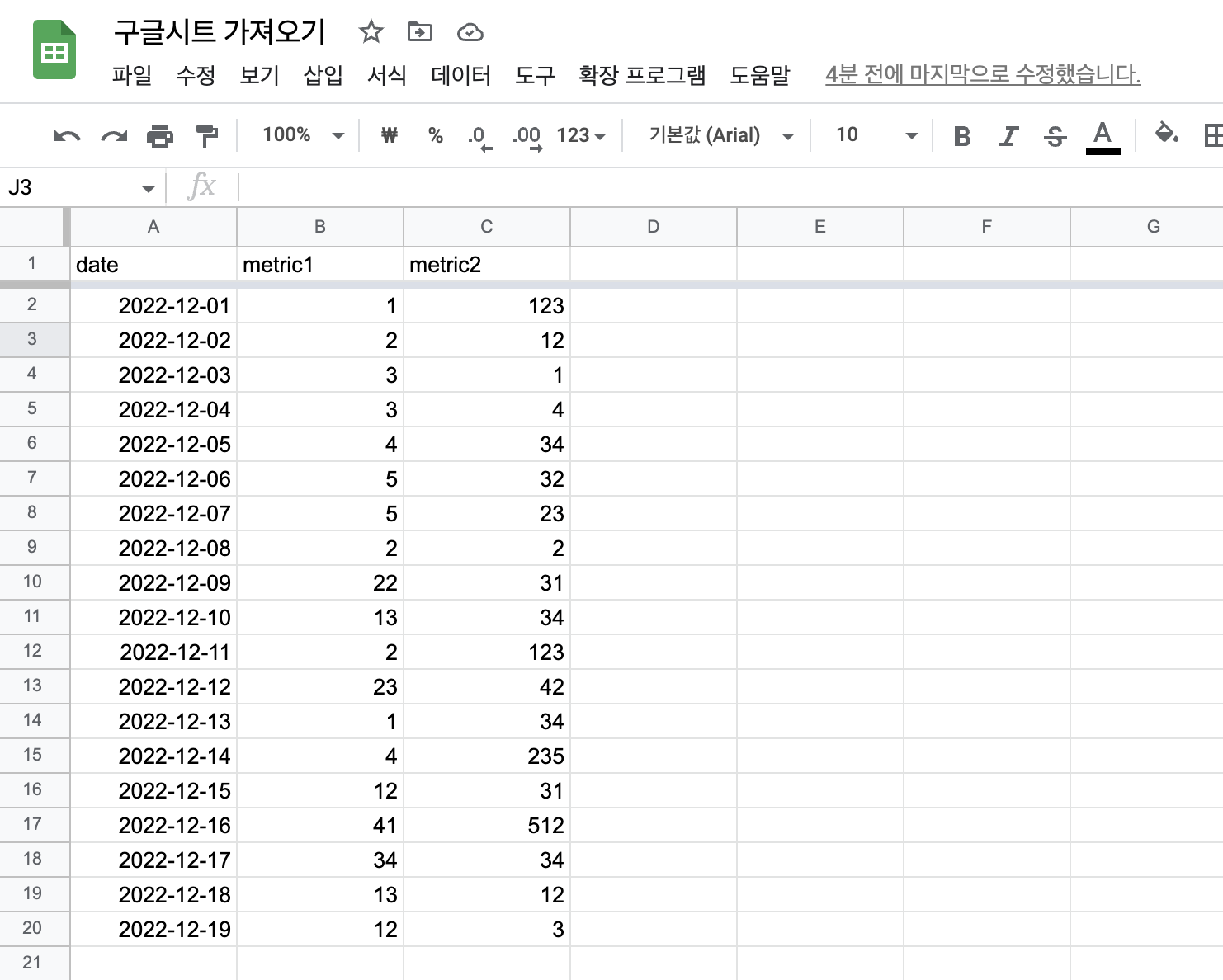Click the cell with value 512
The image size is (1223, 980).
tap(487, 825)
